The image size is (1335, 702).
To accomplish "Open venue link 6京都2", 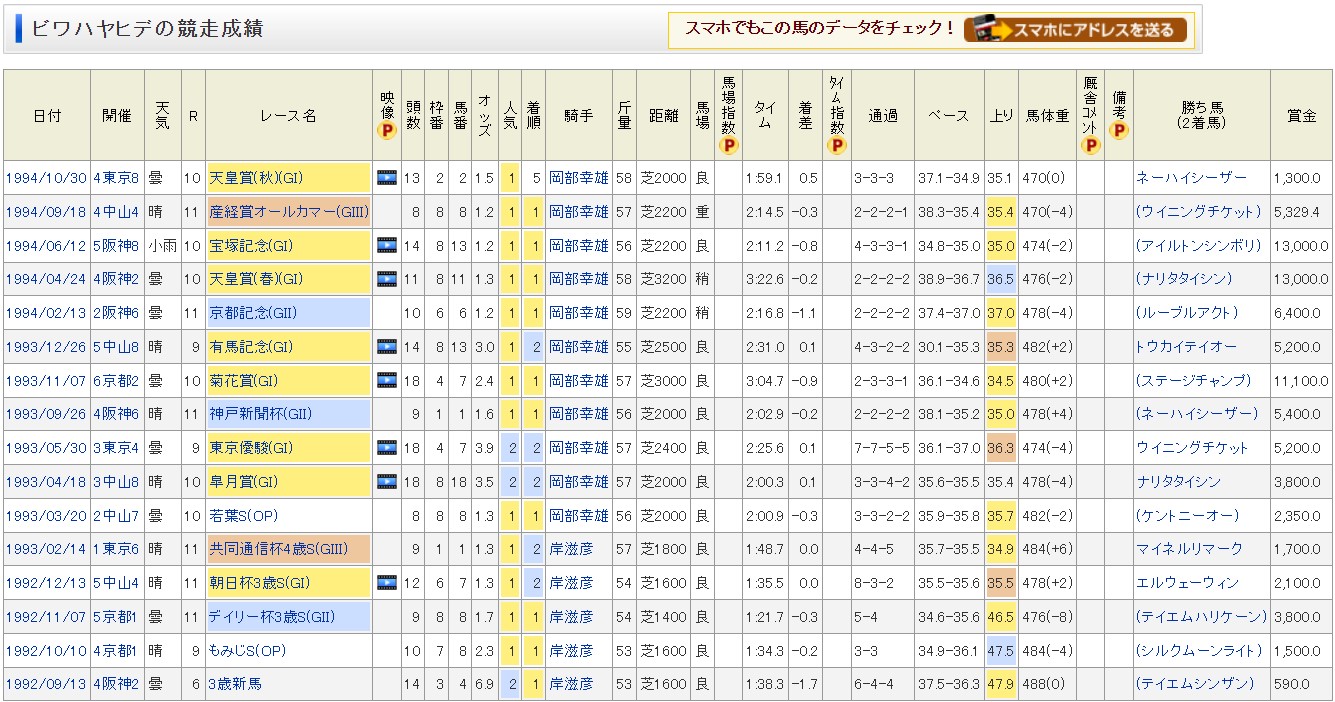I will [115, 381].
